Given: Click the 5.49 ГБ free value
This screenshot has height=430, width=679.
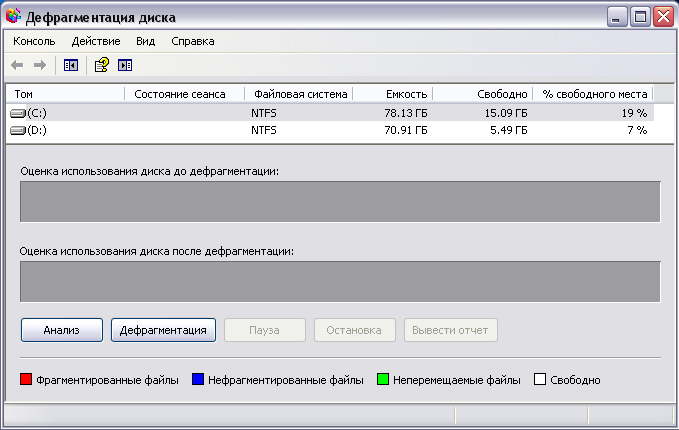Looking at the screenshot, I should (x=509, y=130).
